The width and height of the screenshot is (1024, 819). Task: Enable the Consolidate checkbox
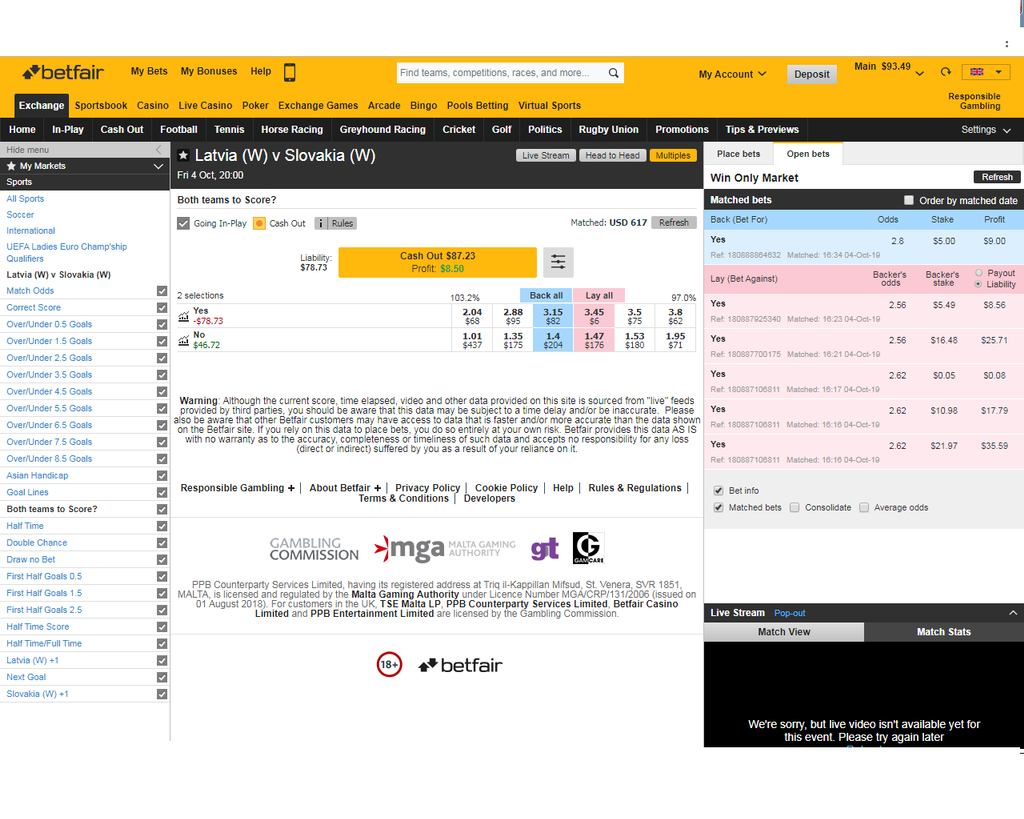click(794, 507)
